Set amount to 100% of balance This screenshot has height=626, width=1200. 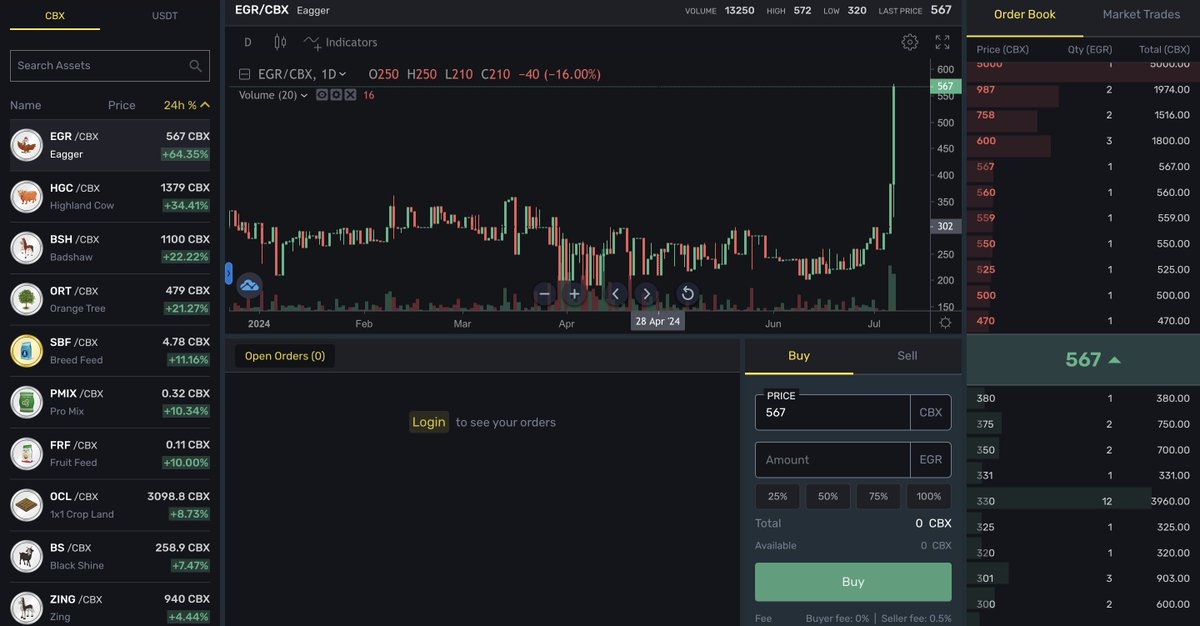pos(929,496)
